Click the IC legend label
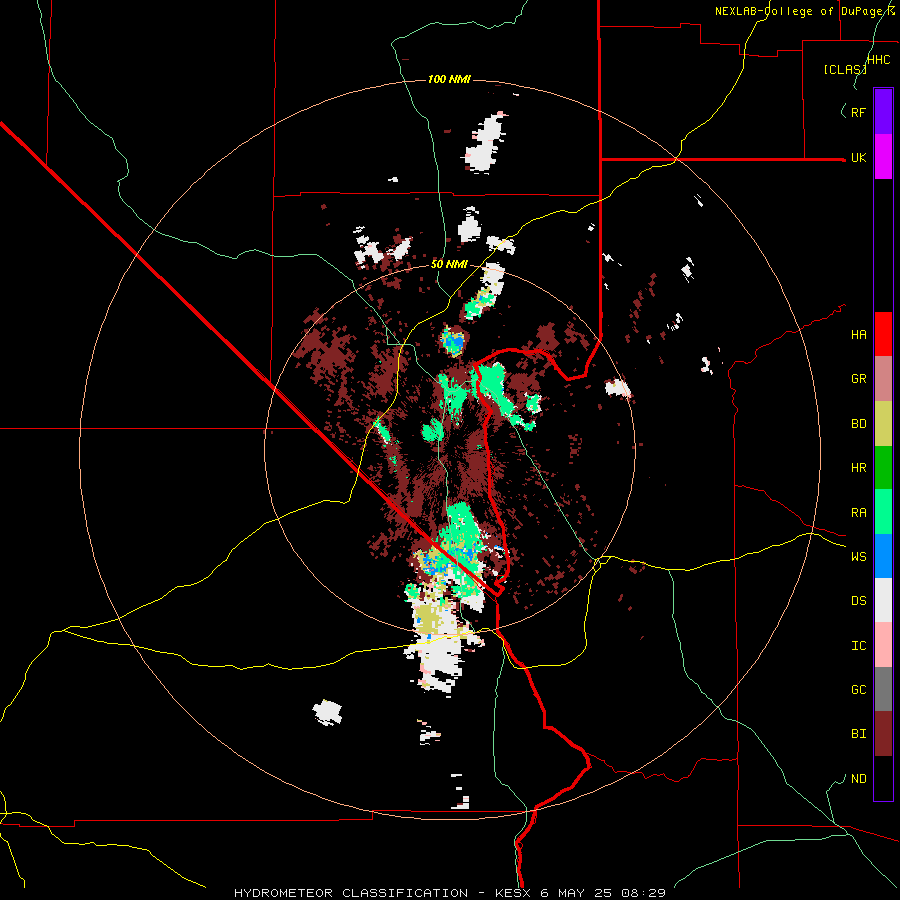The image size is (900, 900). (858, 646)
